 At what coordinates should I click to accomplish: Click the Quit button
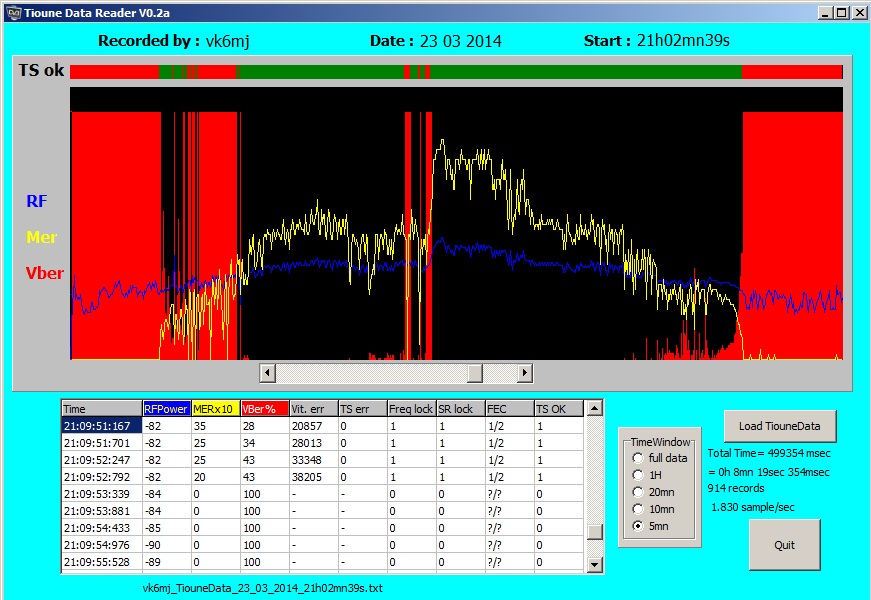[x=784, y=545]
